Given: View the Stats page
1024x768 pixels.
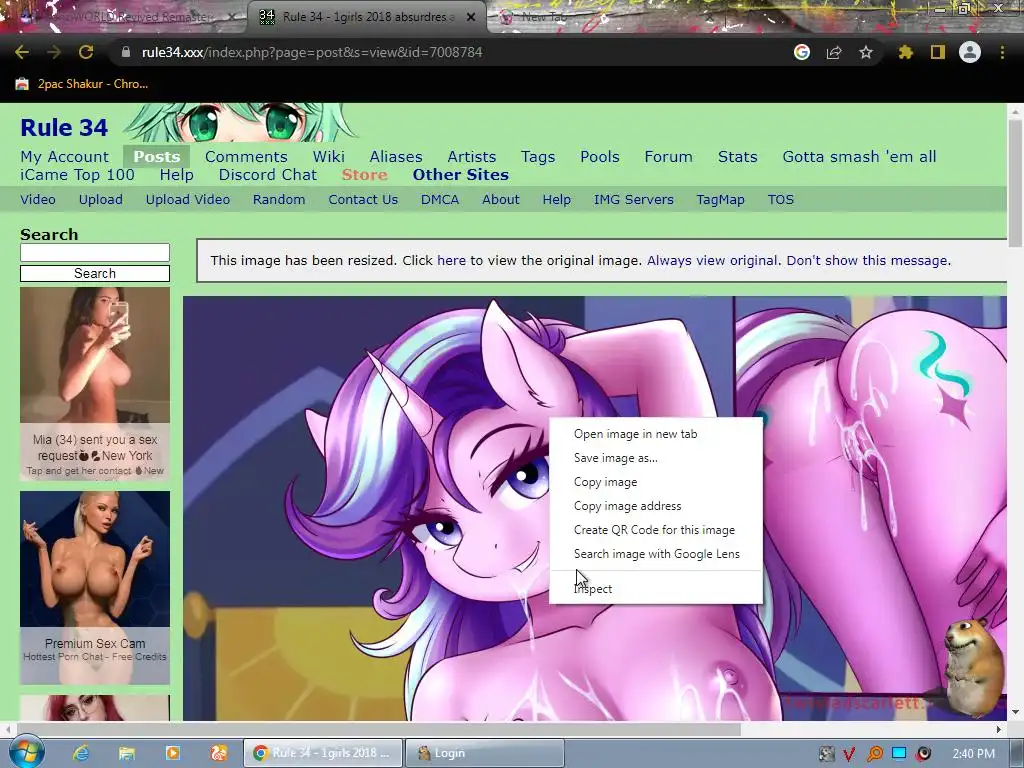Looking at the screenshot, I should (737, 157).
